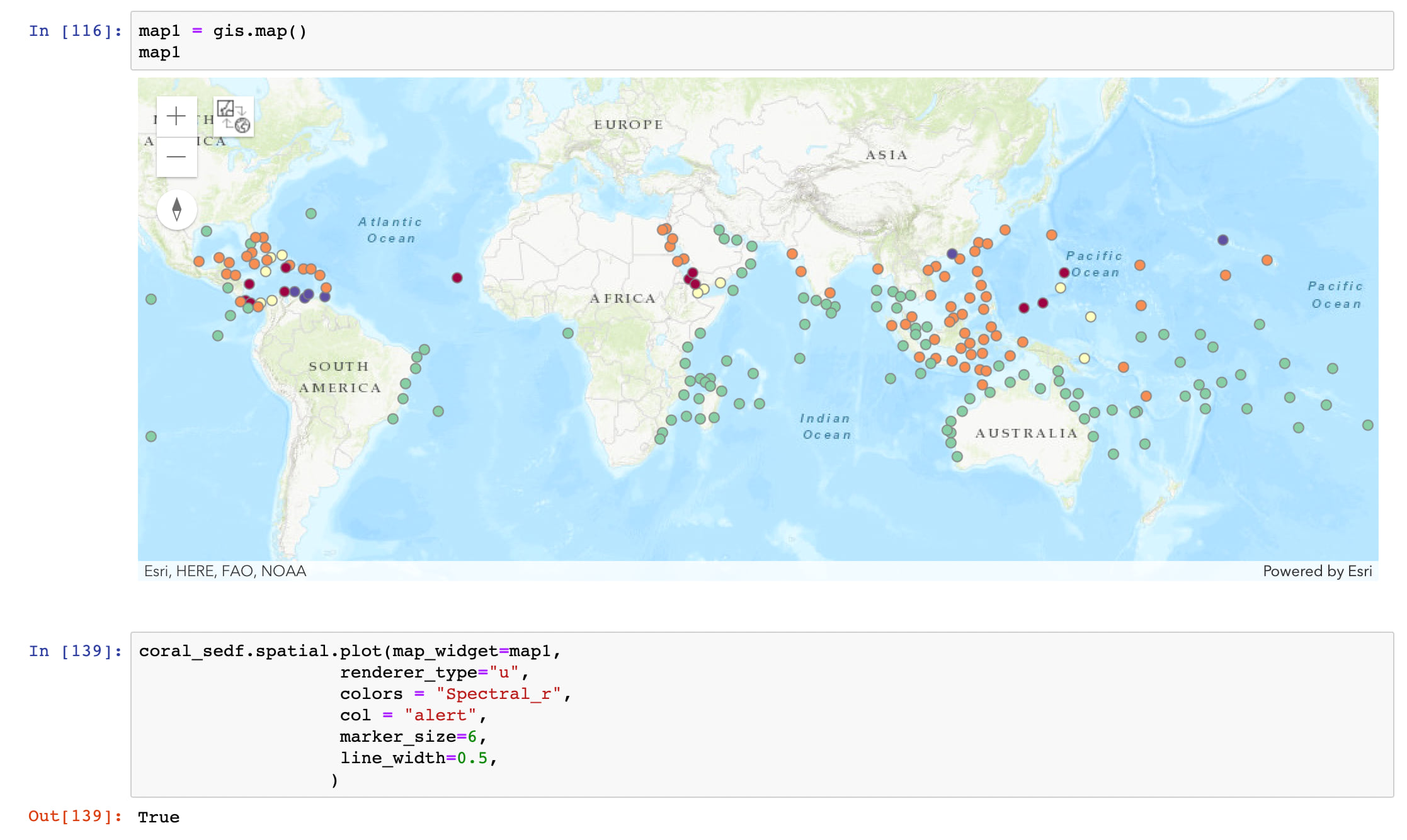Screen dimensions: 1407x840
Task: Click the lone purple marker in the North Pacific
Action: pos(1222,240)
